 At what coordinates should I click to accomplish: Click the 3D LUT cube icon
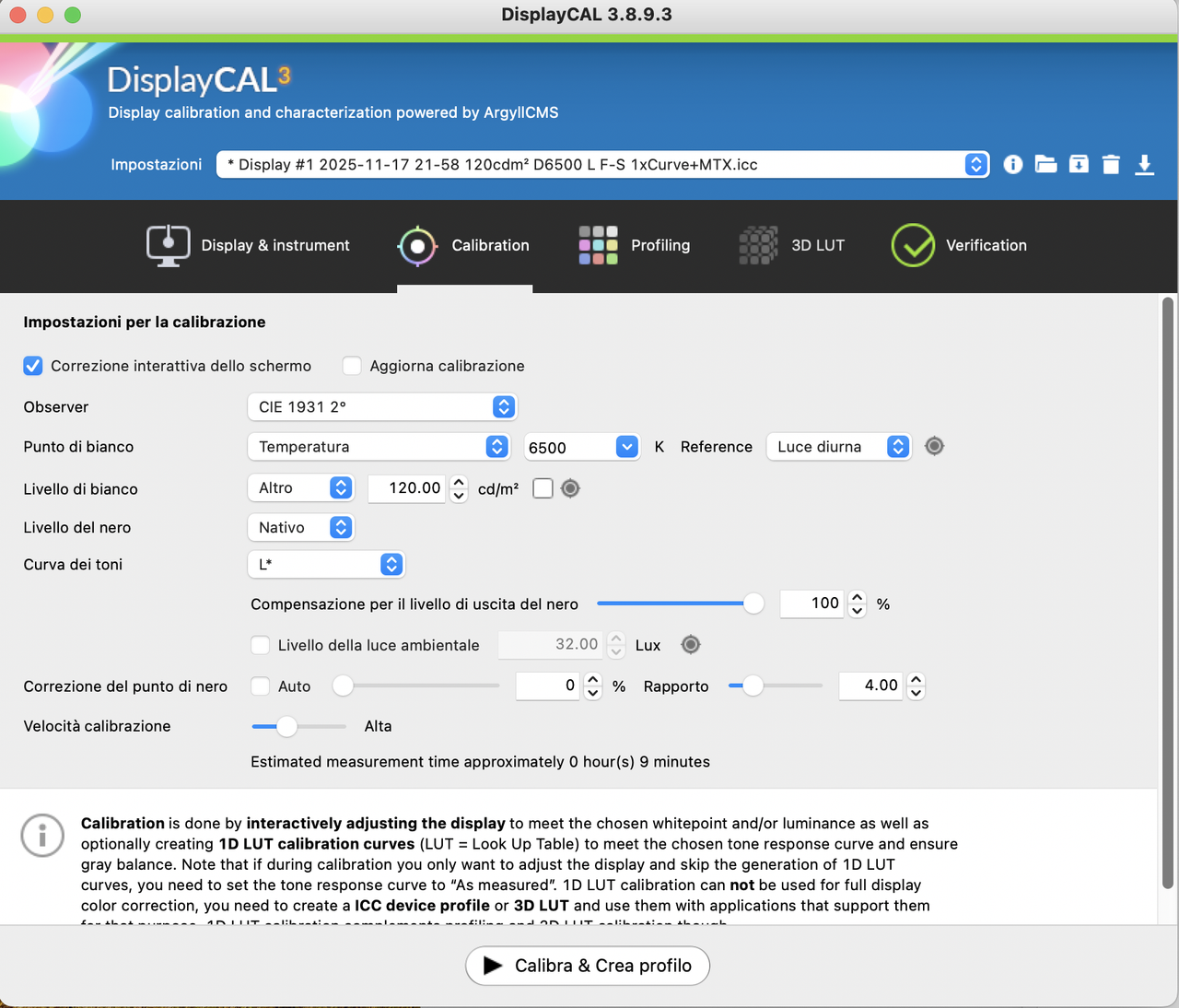point(759,245)
